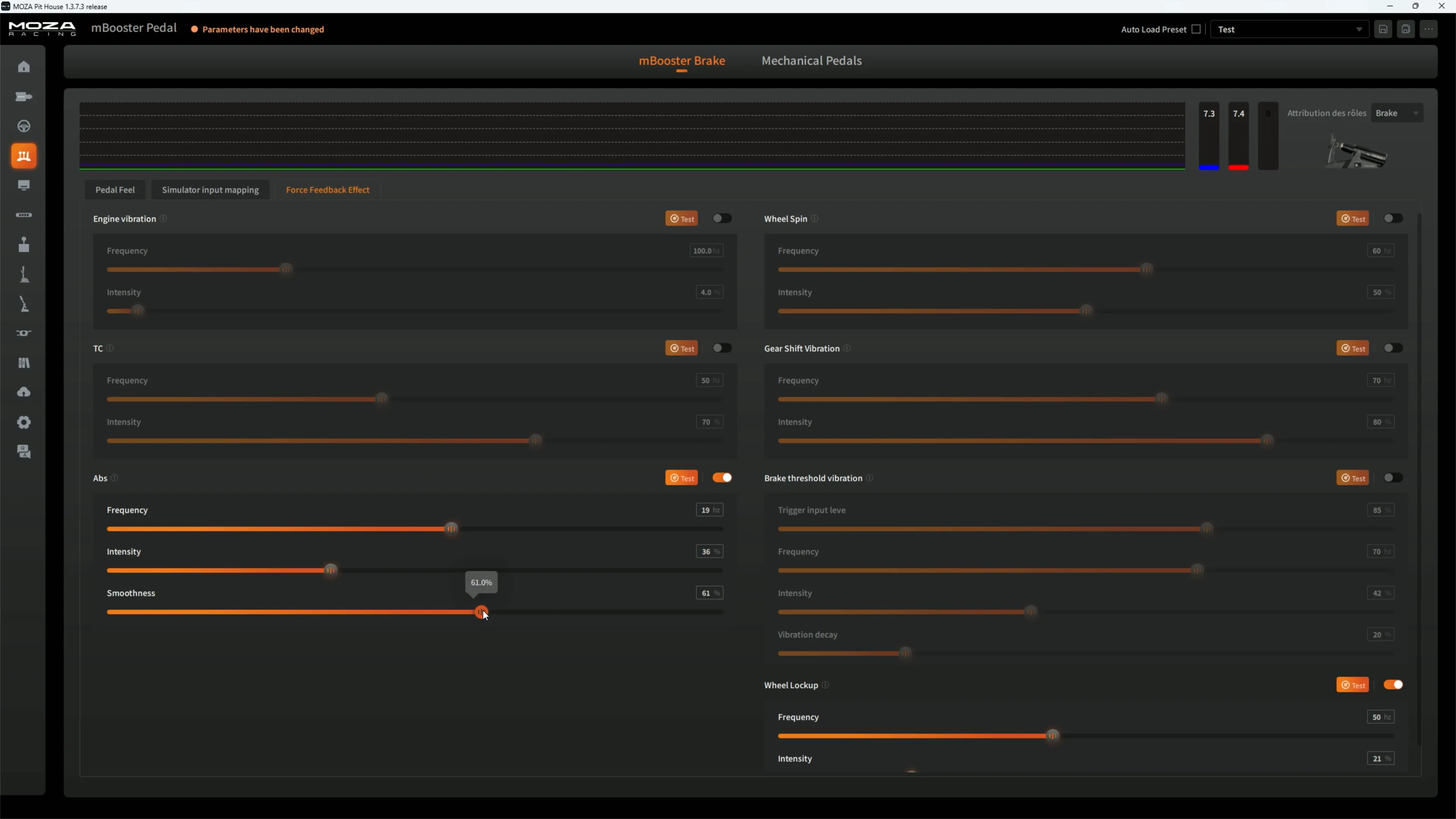This screenshot has height=819, width=1456.
Task: Open the wheel base motor settings icon
Action: (x=24, y=97)
